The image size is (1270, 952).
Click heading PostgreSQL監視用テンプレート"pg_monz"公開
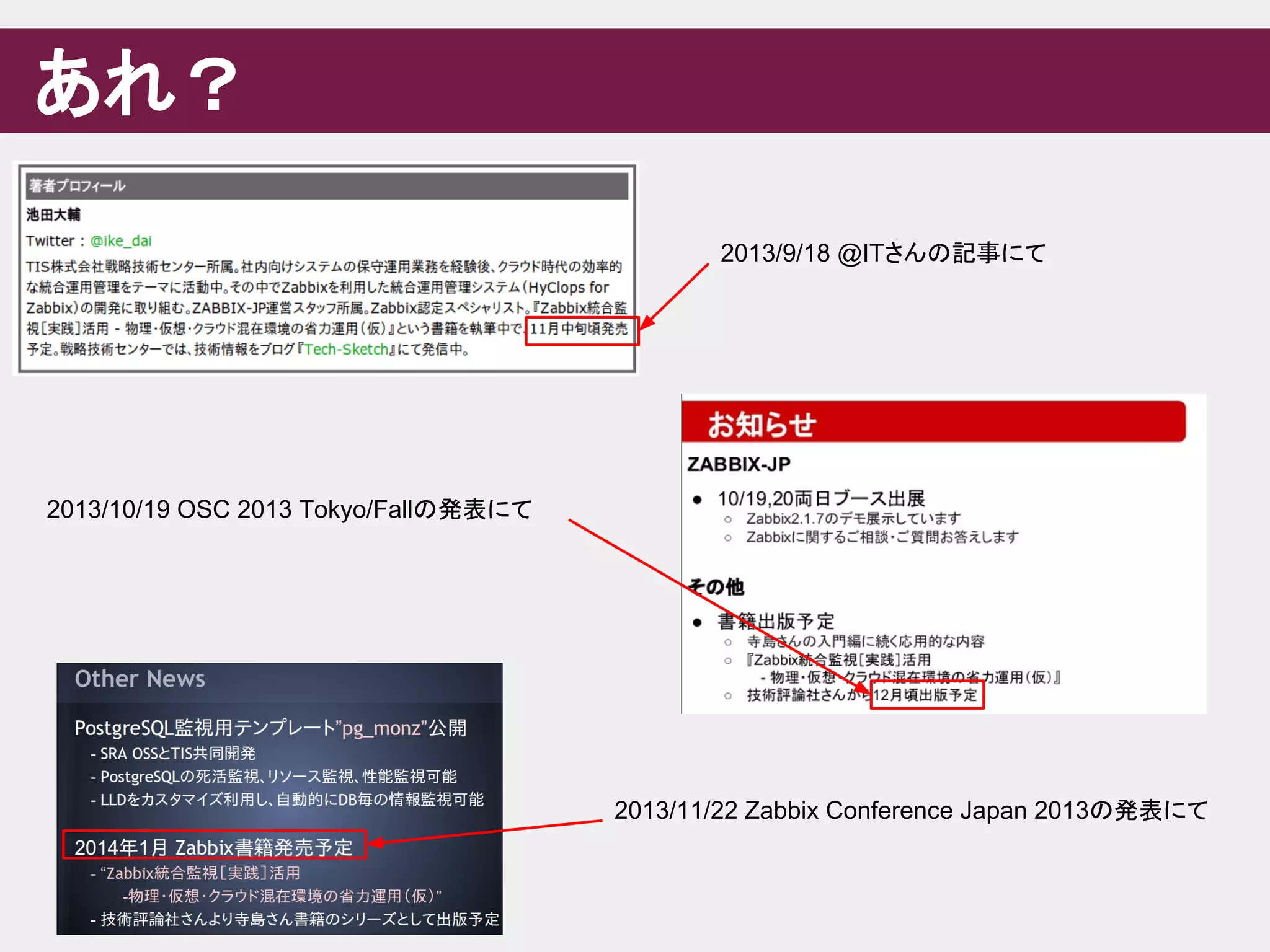pos(270,728)
